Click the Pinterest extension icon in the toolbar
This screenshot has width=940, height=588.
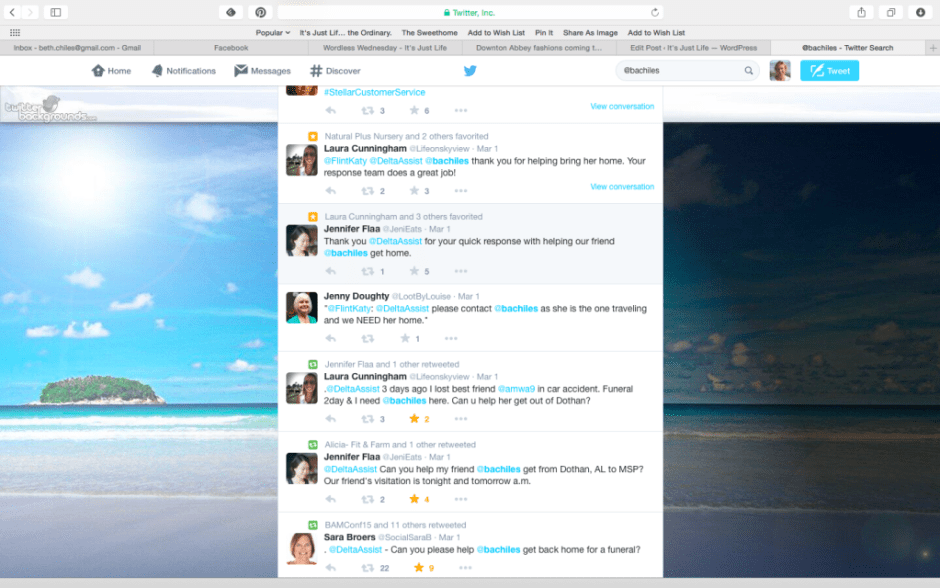(260, 12)
